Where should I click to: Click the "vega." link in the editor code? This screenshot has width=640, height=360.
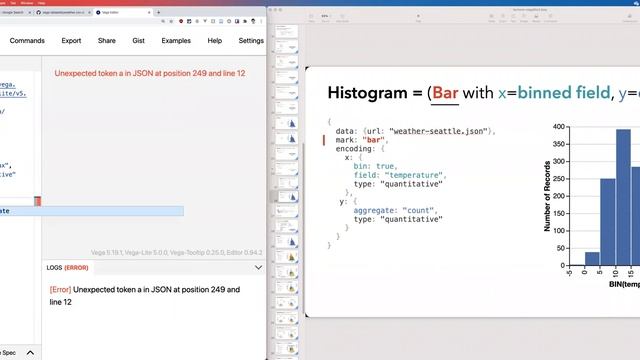pyautogui.click(x=8, y=84)
